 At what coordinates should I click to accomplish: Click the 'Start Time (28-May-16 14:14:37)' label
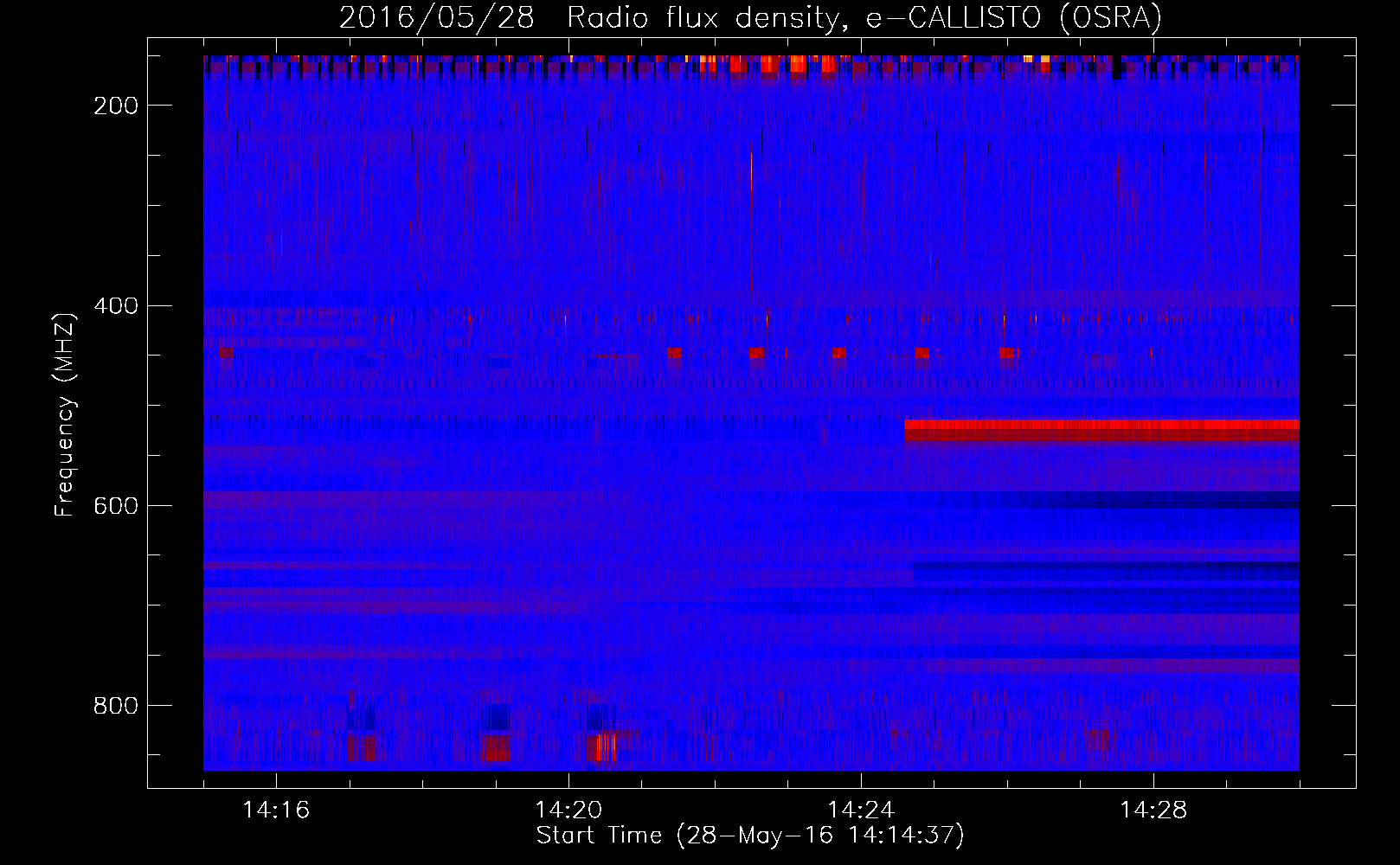point(750,836)
